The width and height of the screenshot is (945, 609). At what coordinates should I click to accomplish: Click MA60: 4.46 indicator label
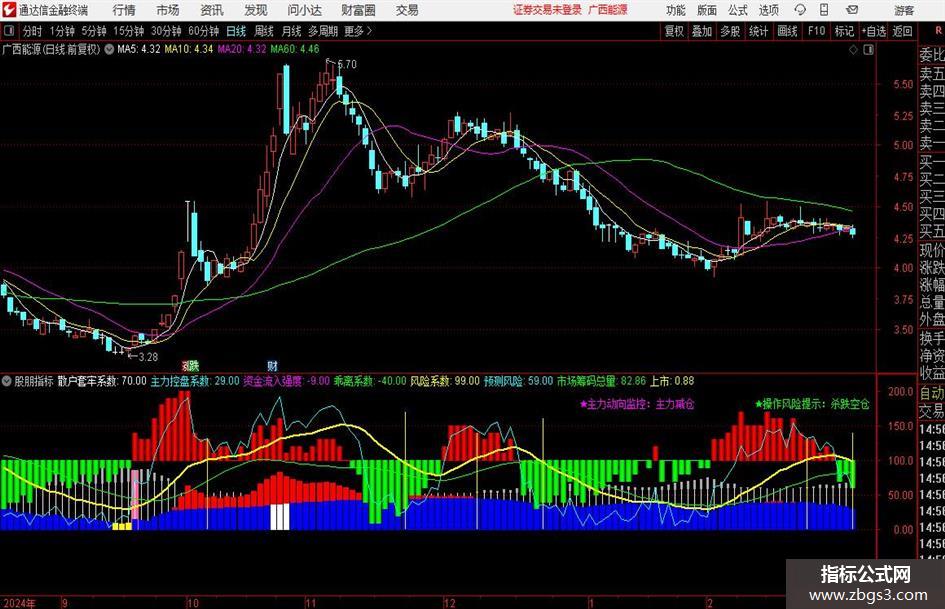pos(295,49)
